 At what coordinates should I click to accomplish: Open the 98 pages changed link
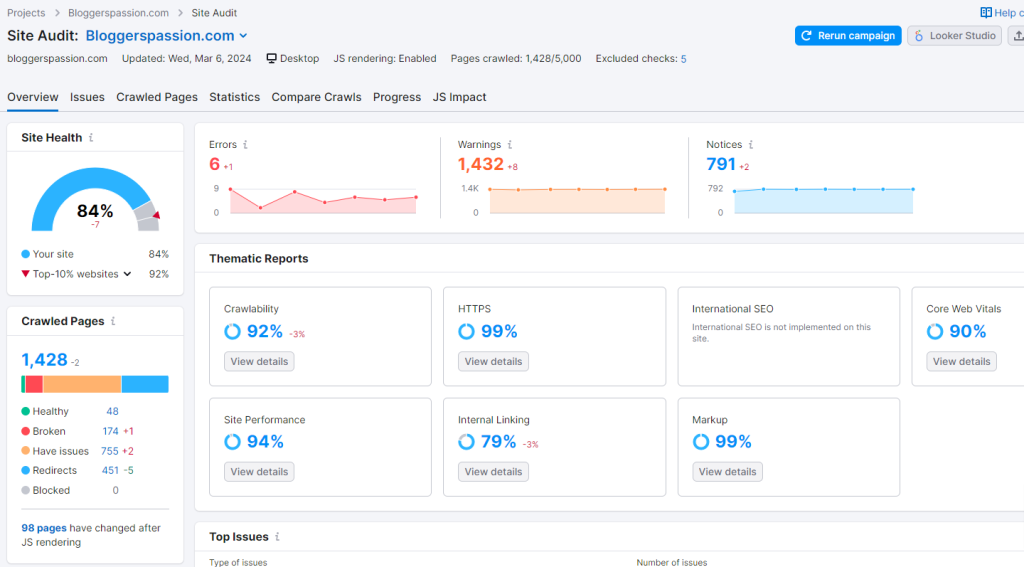(44, 528)
